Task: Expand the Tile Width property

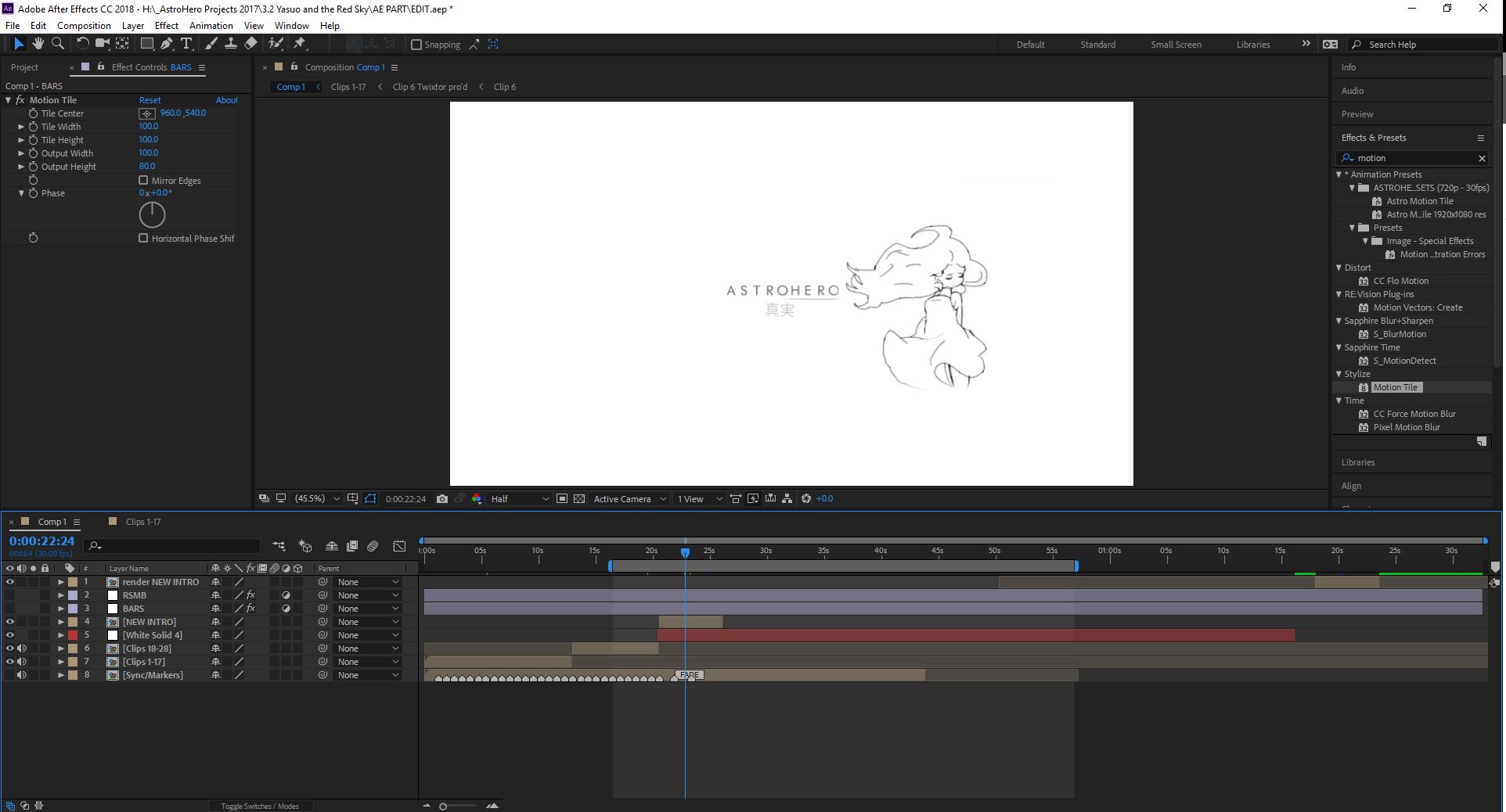Action: pyautogui.click(x=21, y=127)
